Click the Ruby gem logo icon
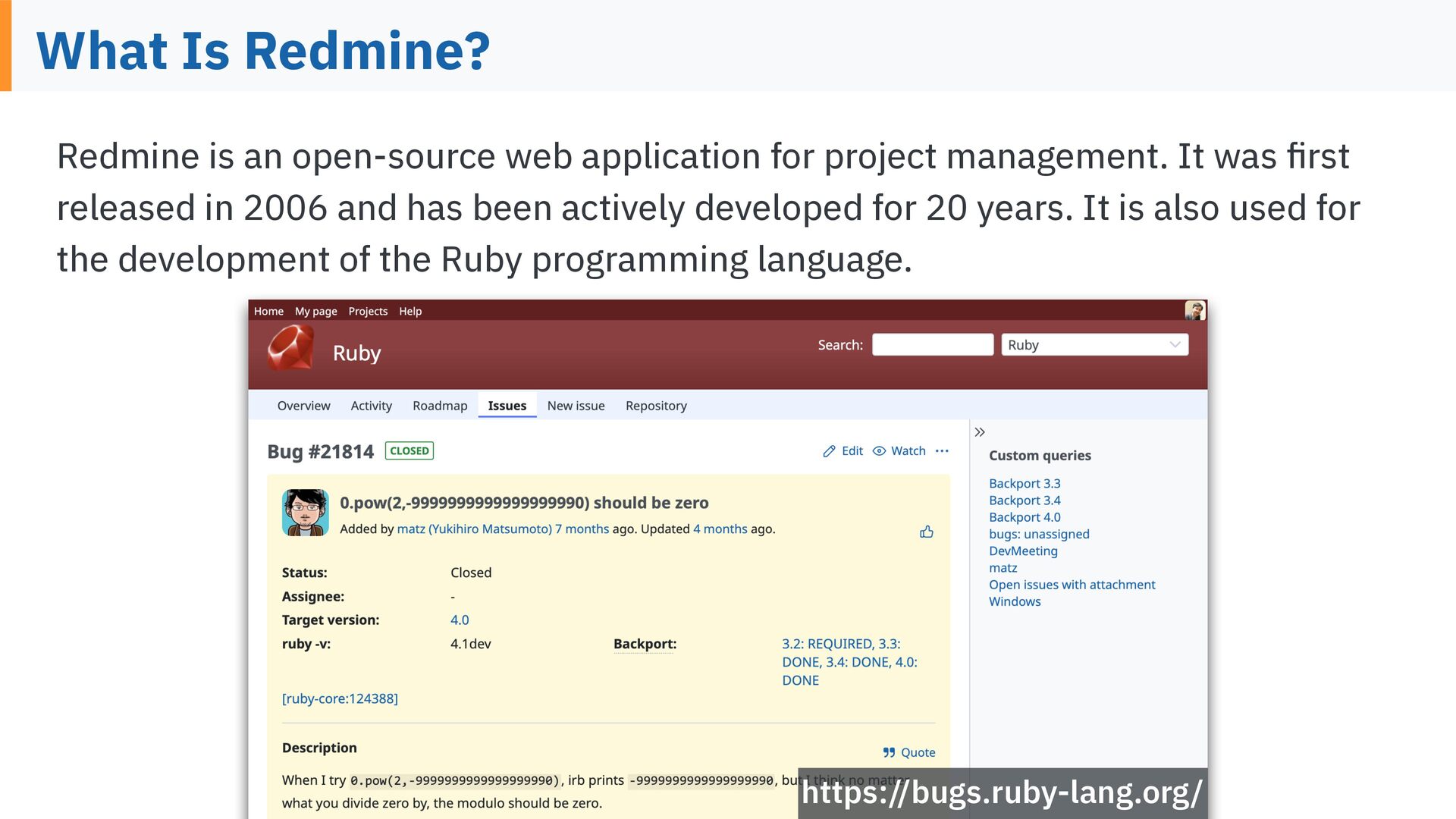 pos(290,348)
